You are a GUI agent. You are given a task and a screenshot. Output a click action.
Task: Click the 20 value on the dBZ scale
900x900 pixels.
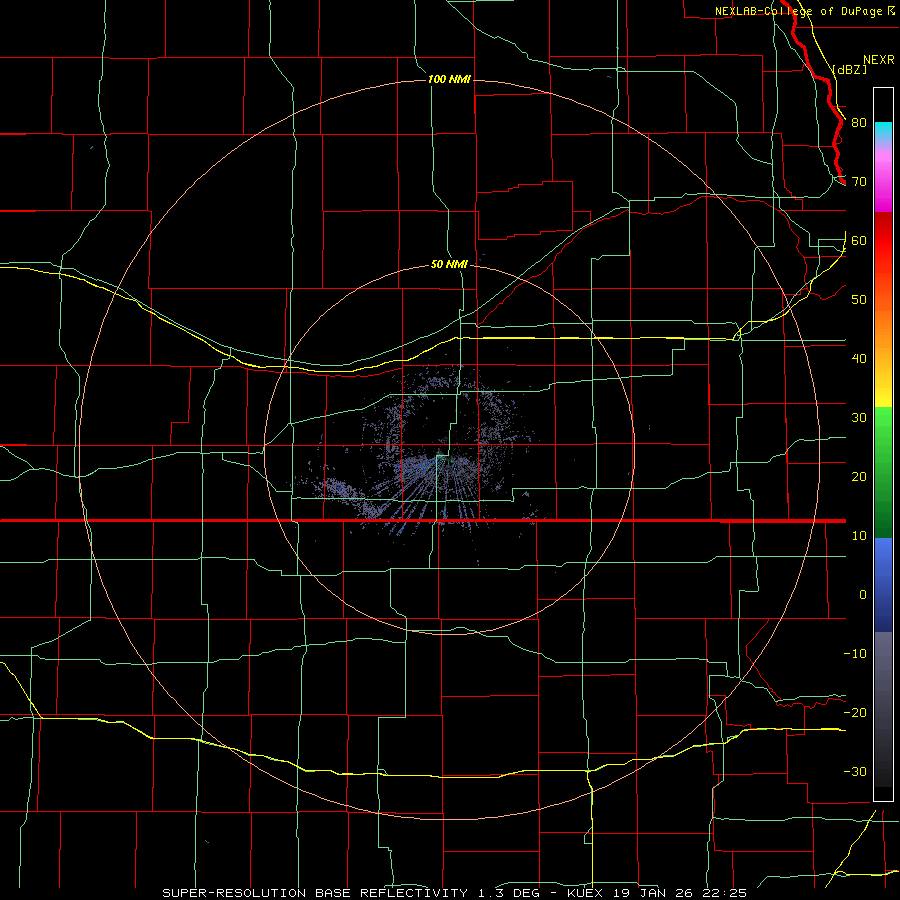(859, 476)
